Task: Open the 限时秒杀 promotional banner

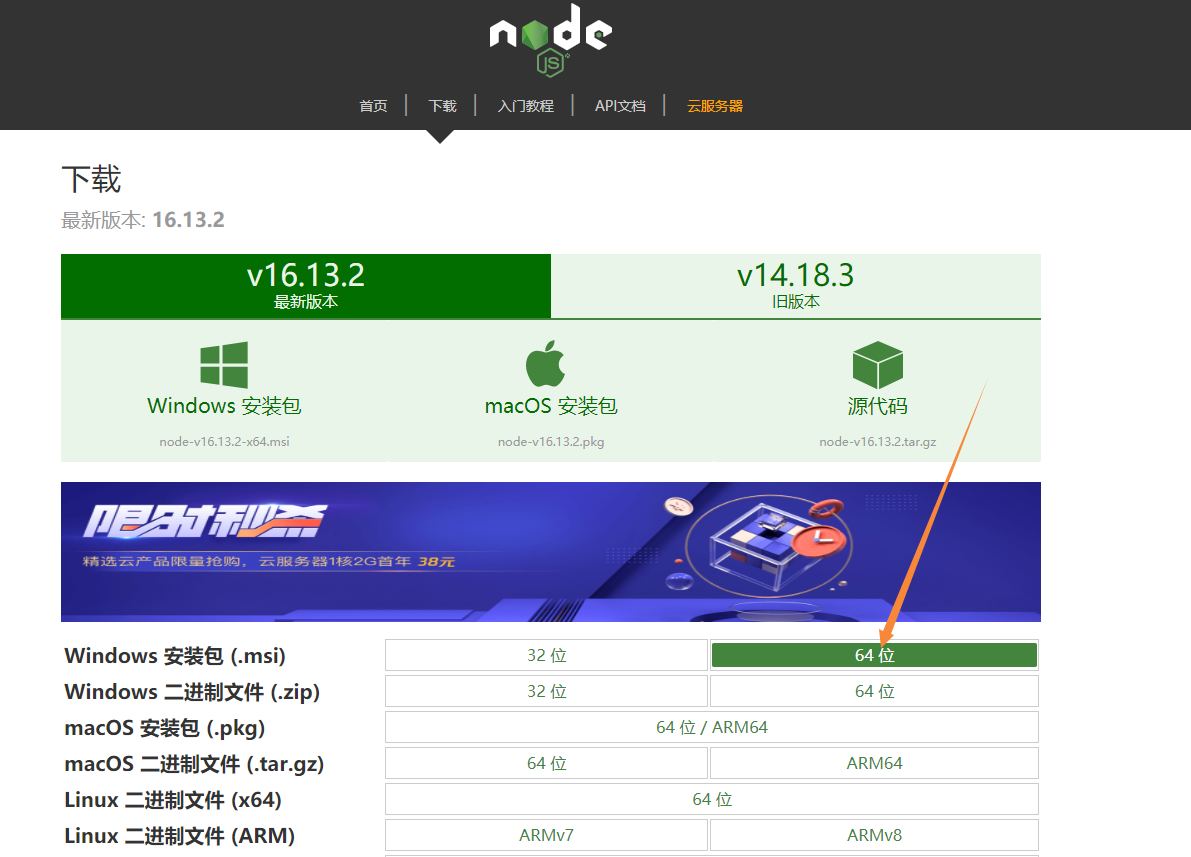Action: click(x=551, y=552)
